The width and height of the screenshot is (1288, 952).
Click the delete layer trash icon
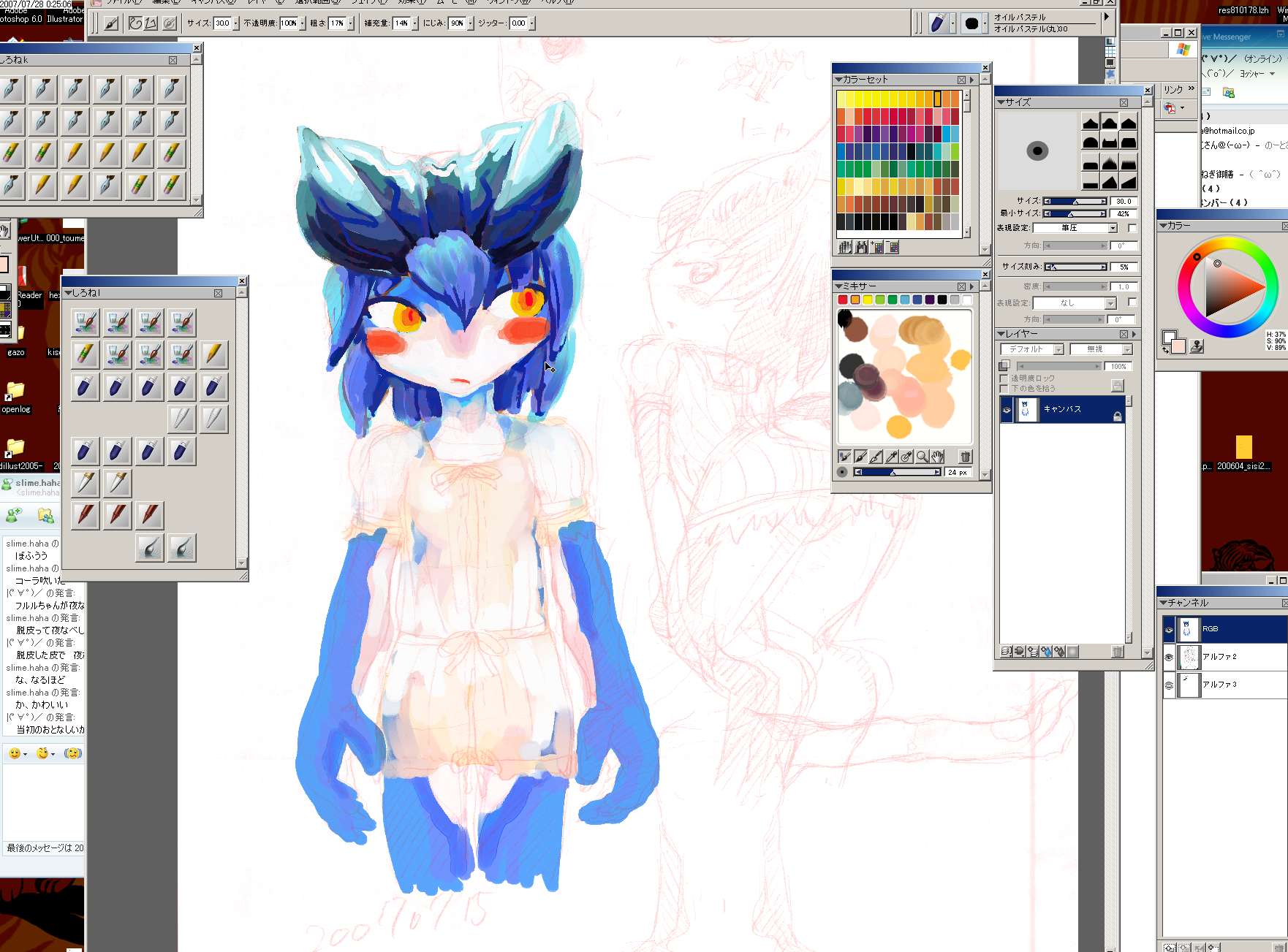pos(1117,652)
